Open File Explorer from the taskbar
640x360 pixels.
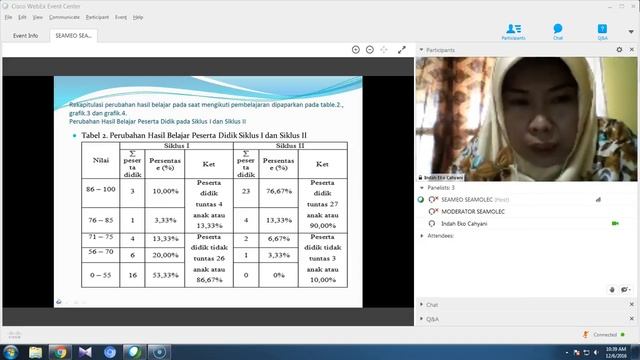(36, 352)
